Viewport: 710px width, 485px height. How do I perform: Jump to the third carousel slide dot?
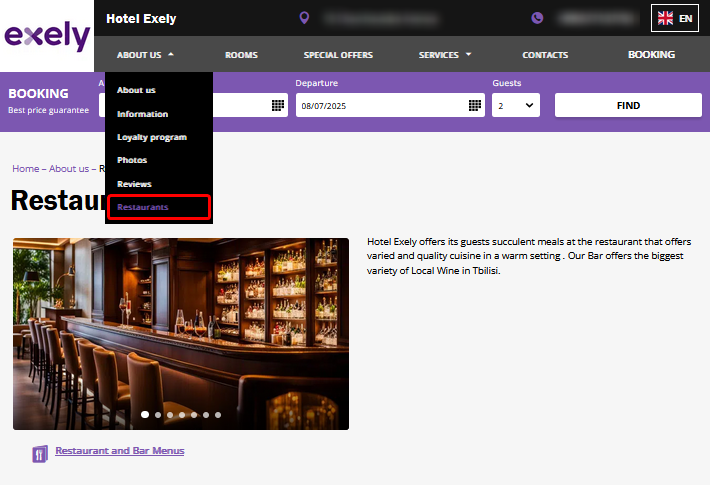coord(170,414)
